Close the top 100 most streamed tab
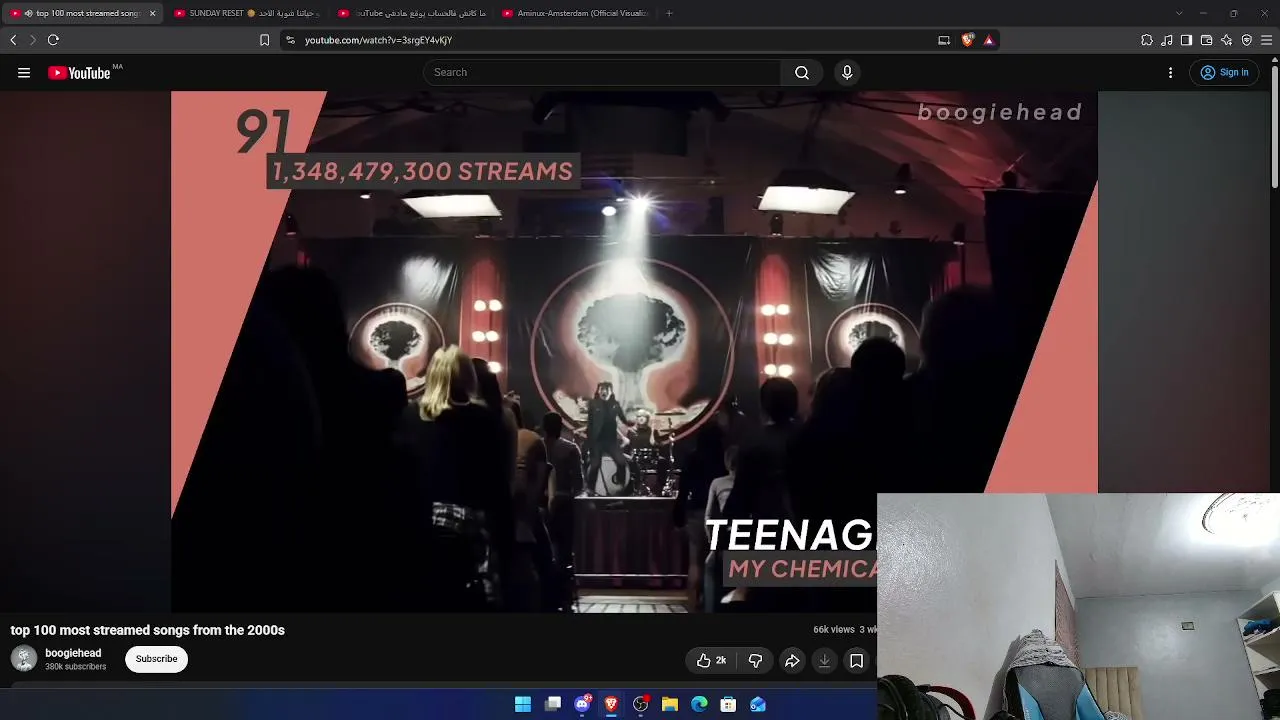Screen dimensions: 1280x720 click(x=152, y=13)
